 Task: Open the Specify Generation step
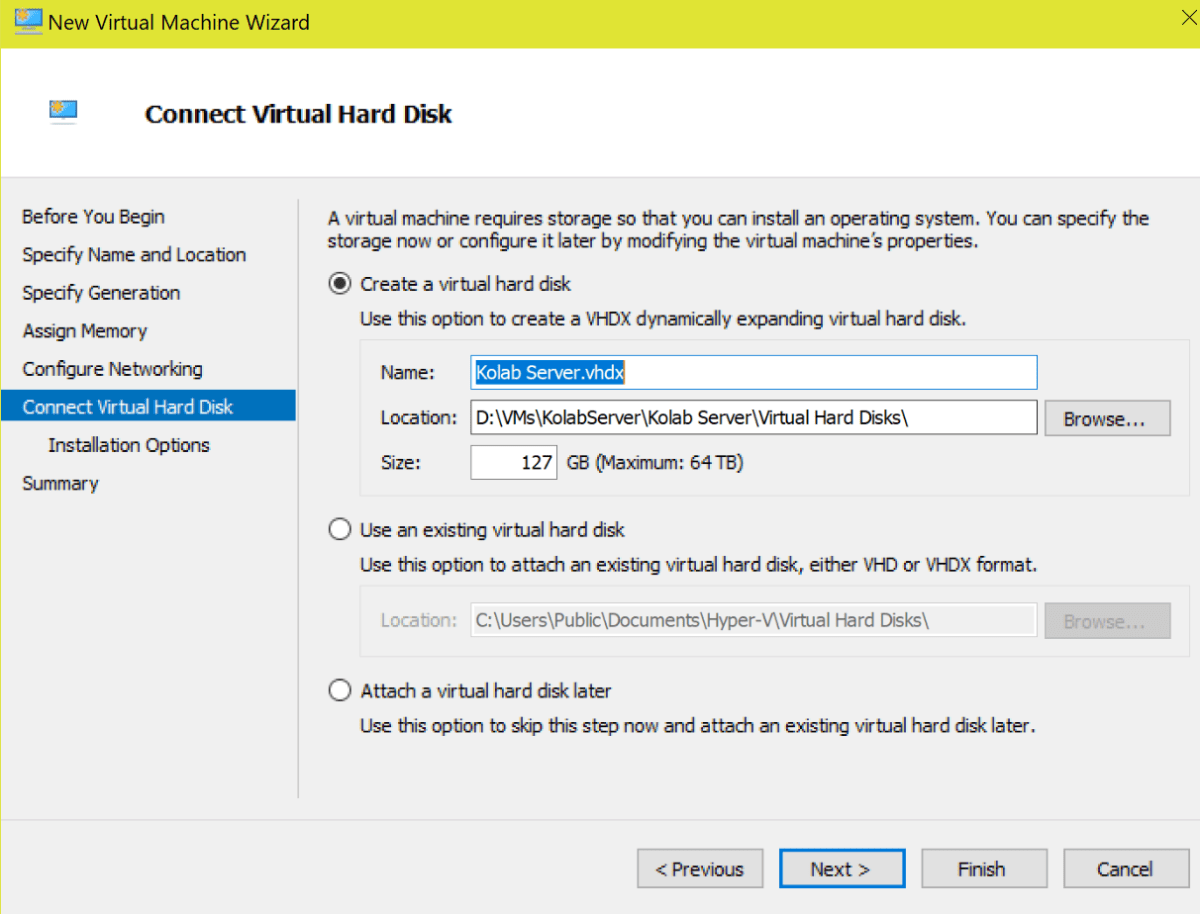click(x=101, y=292)
